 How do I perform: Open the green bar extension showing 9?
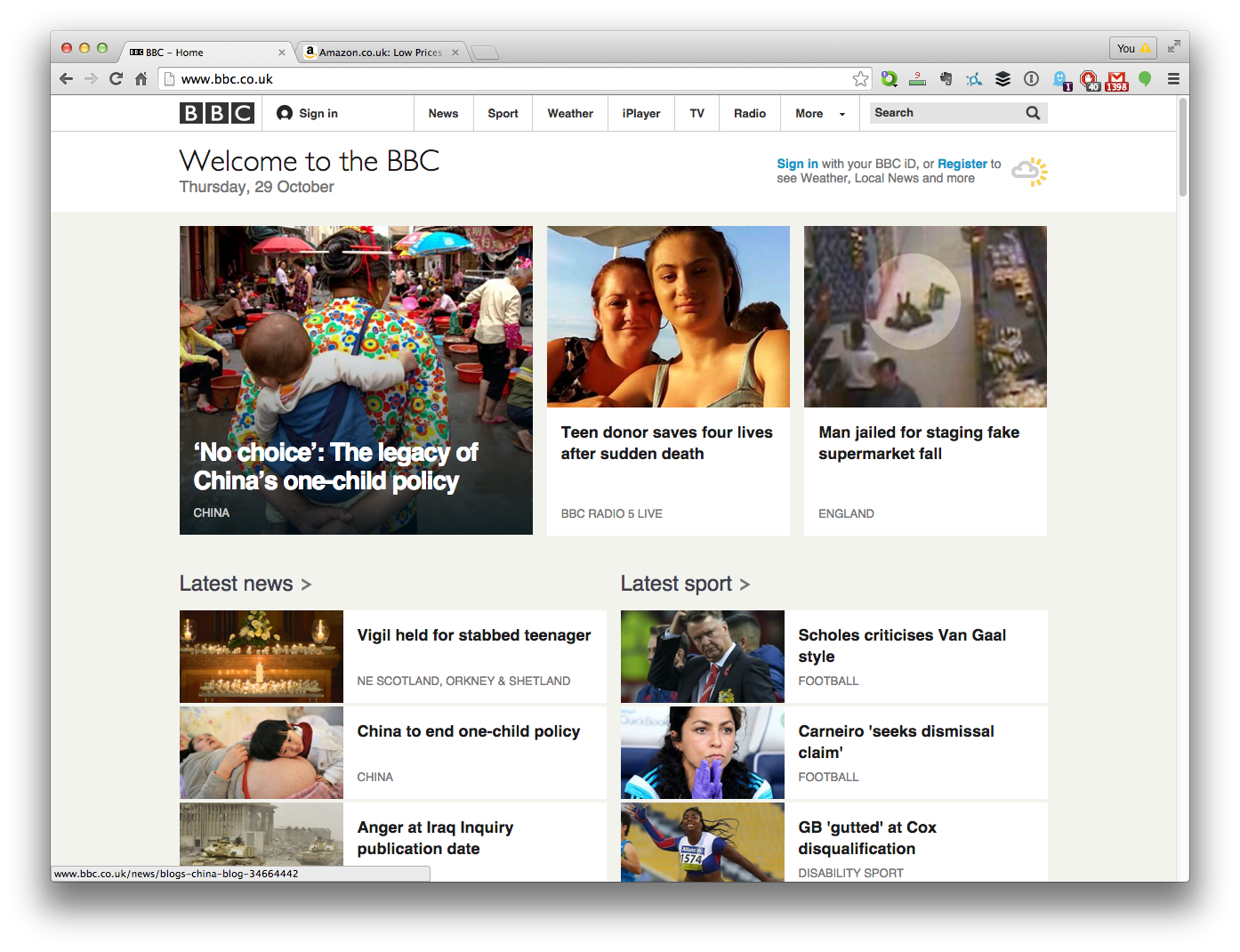[918, 79]
